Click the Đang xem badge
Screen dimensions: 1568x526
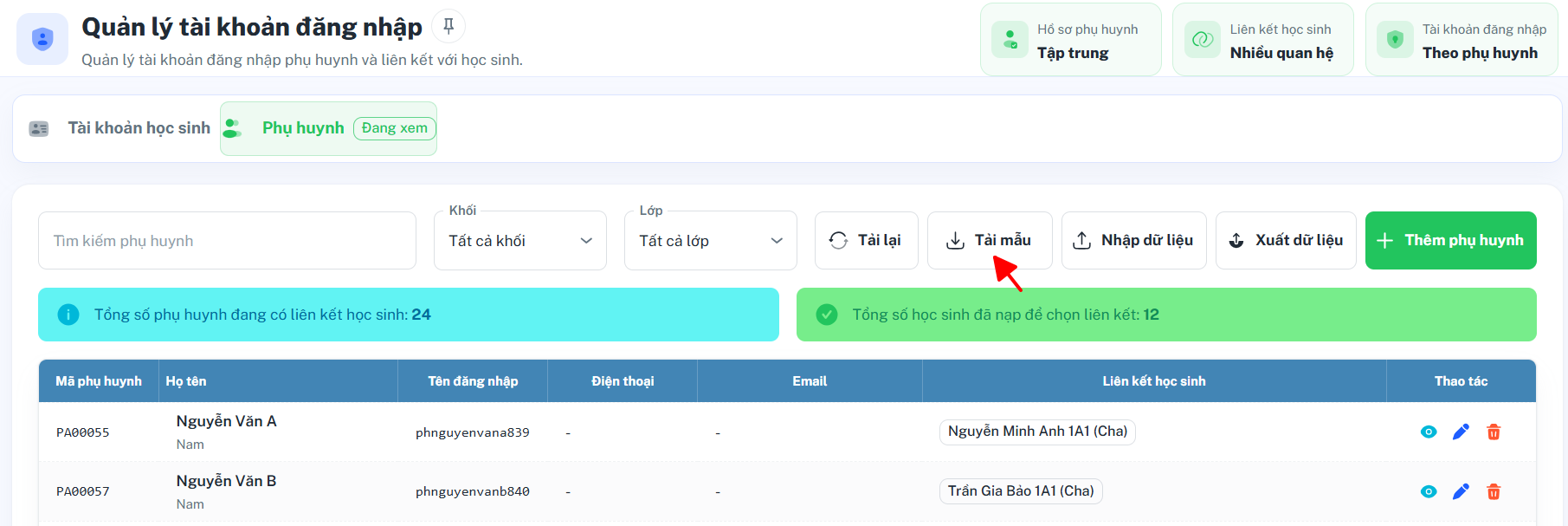(395, 128)
